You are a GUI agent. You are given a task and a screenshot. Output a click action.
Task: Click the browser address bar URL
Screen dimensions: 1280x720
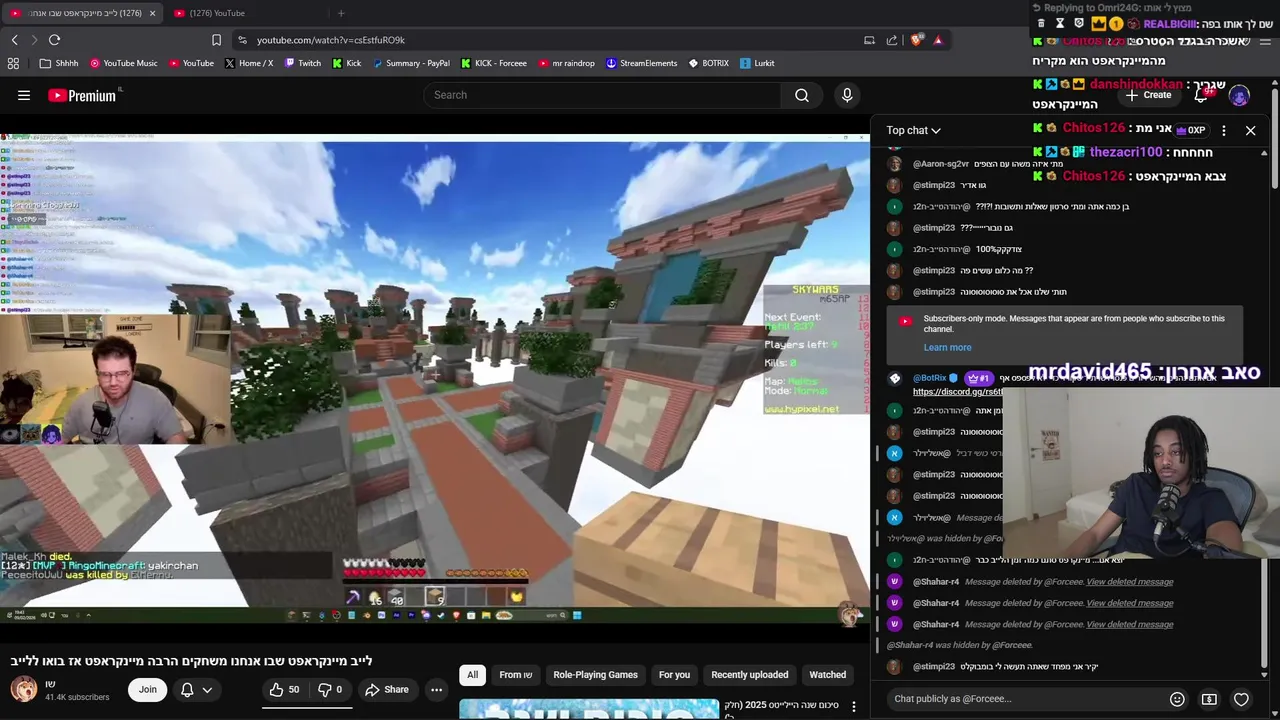point(330,40)
